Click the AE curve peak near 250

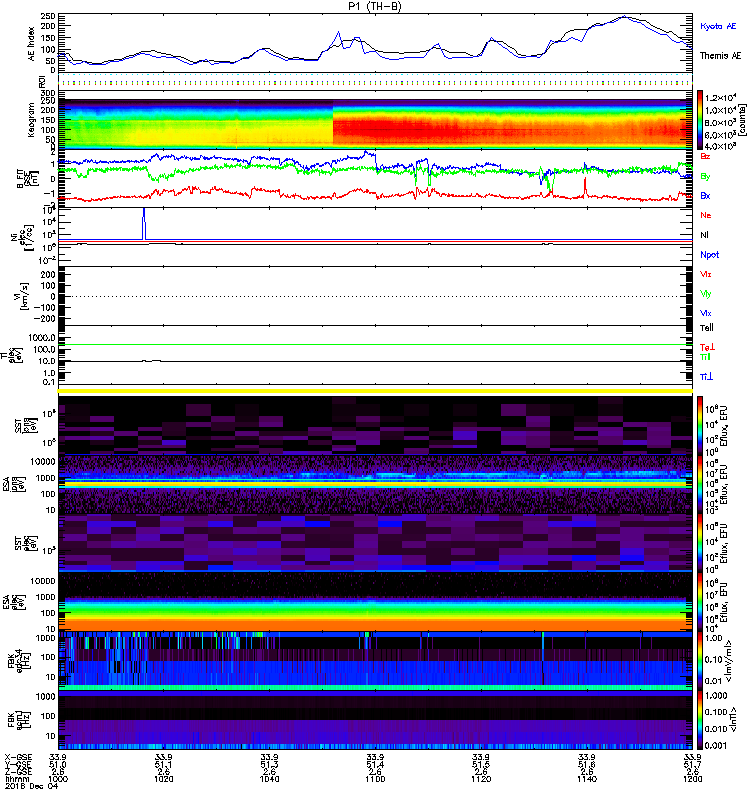[624, 17]
